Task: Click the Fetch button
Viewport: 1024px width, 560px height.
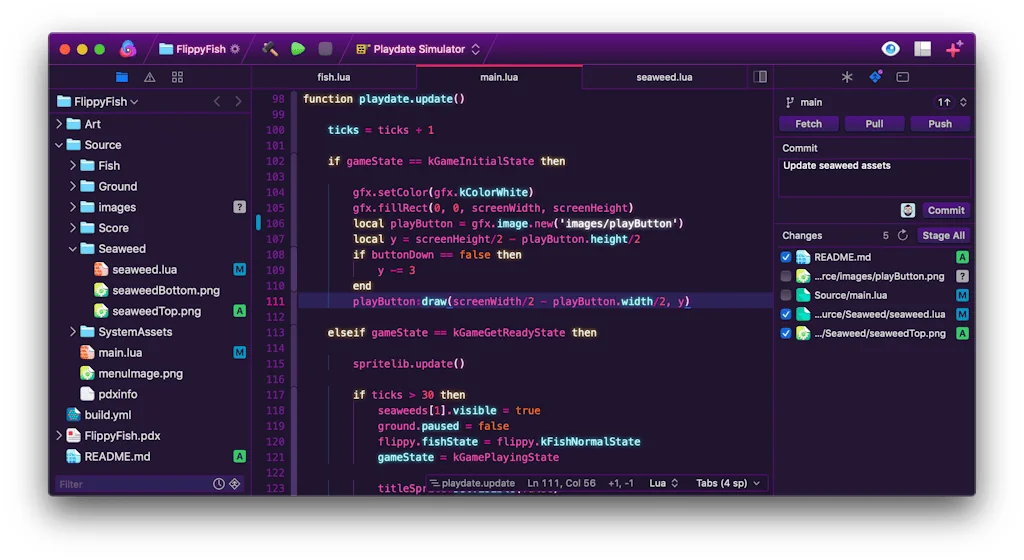Action: [808, 124]
